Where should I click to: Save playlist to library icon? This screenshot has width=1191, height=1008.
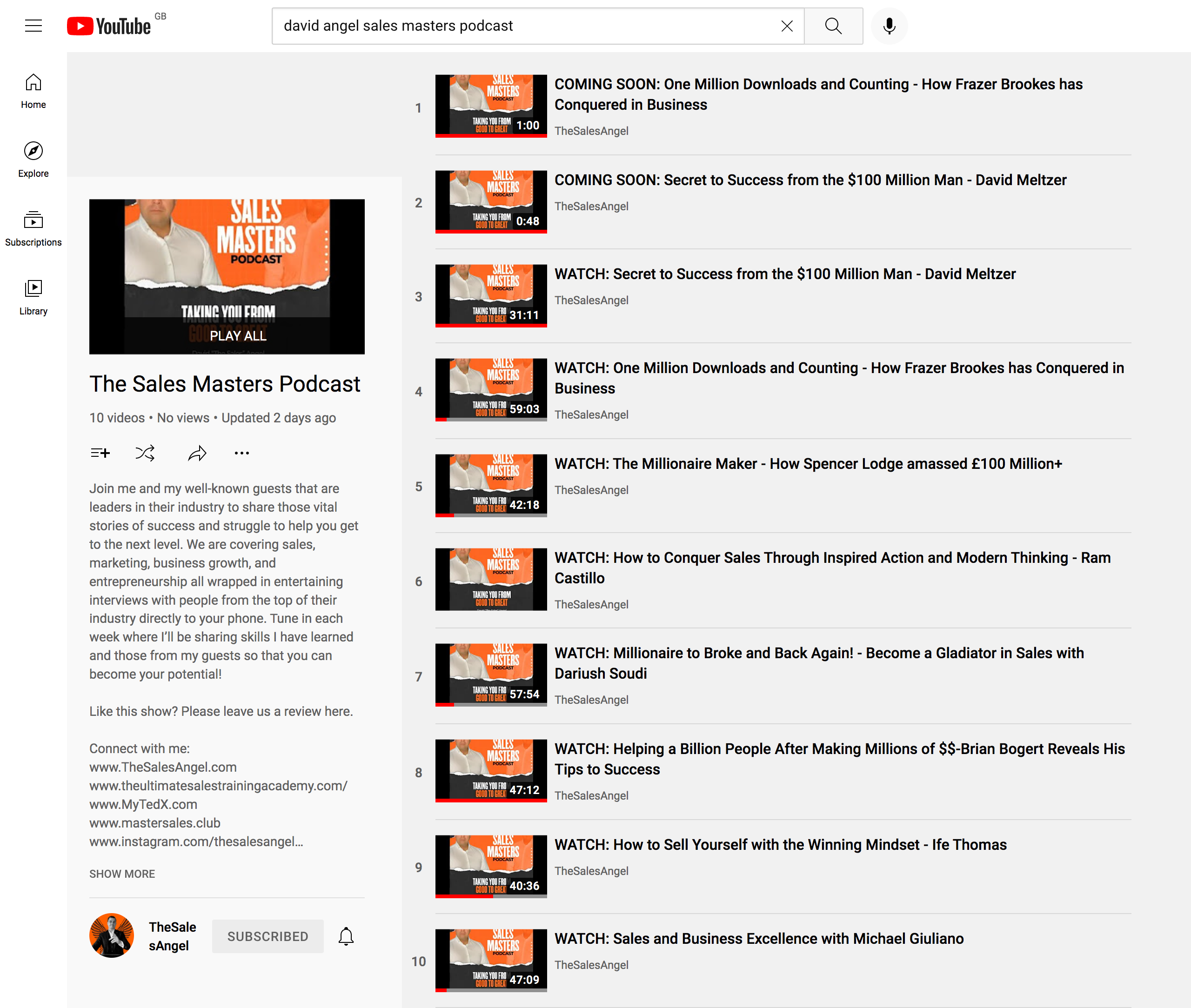pos(100,453)
